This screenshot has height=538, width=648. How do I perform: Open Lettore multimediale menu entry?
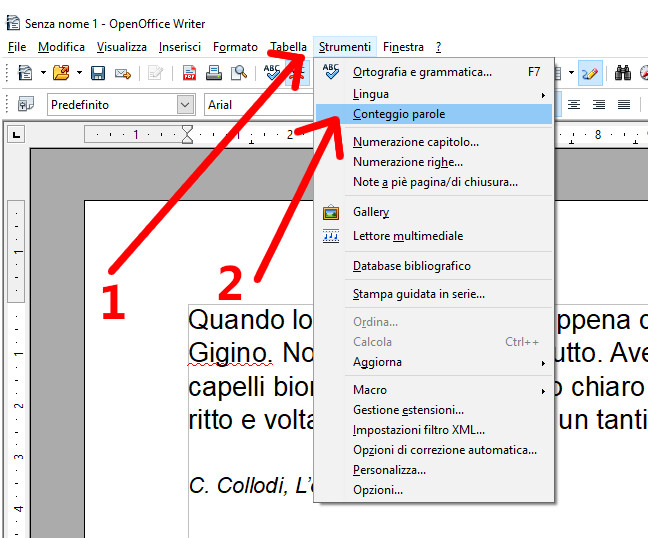(434, 236)
